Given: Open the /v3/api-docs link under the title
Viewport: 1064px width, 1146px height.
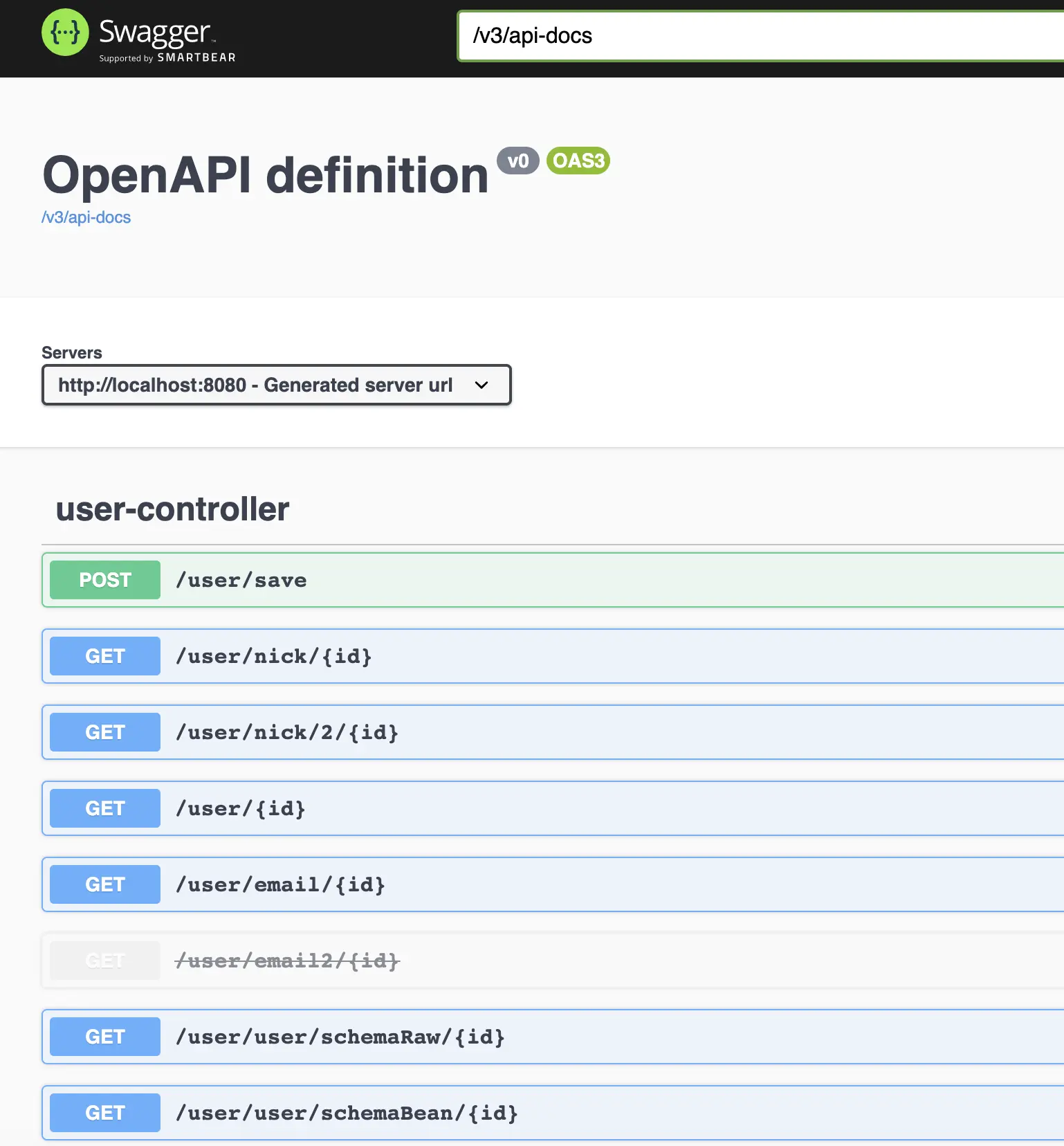Looking at the screenshot, I should coord(86,217).
